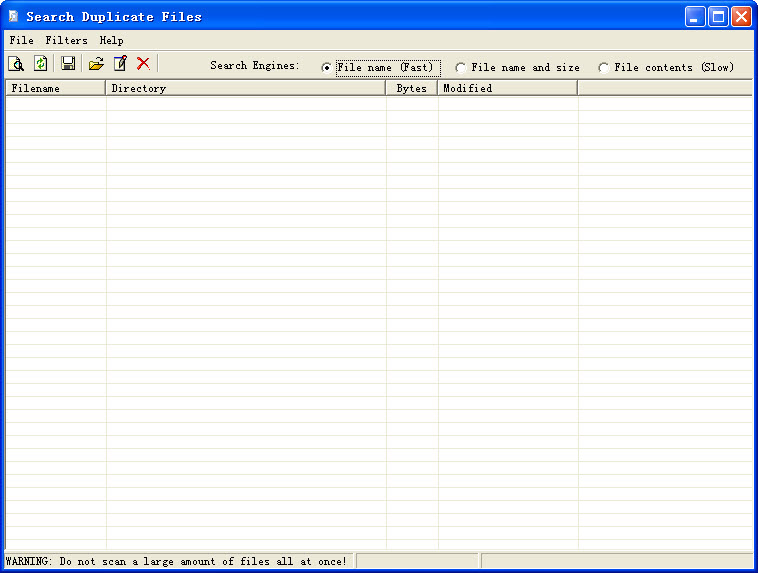Open the Filters menu

(x=66, y=41)
